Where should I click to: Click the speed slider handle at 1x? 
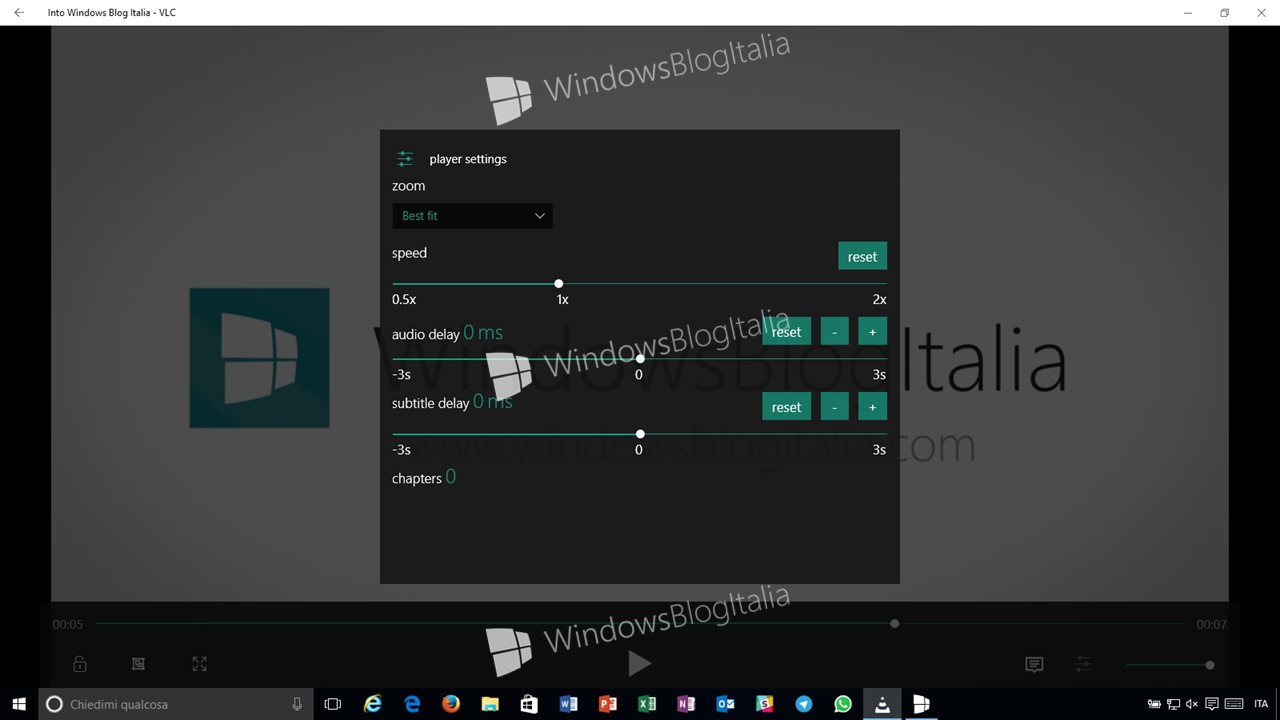pyautogui.click(x=559, y=284)
